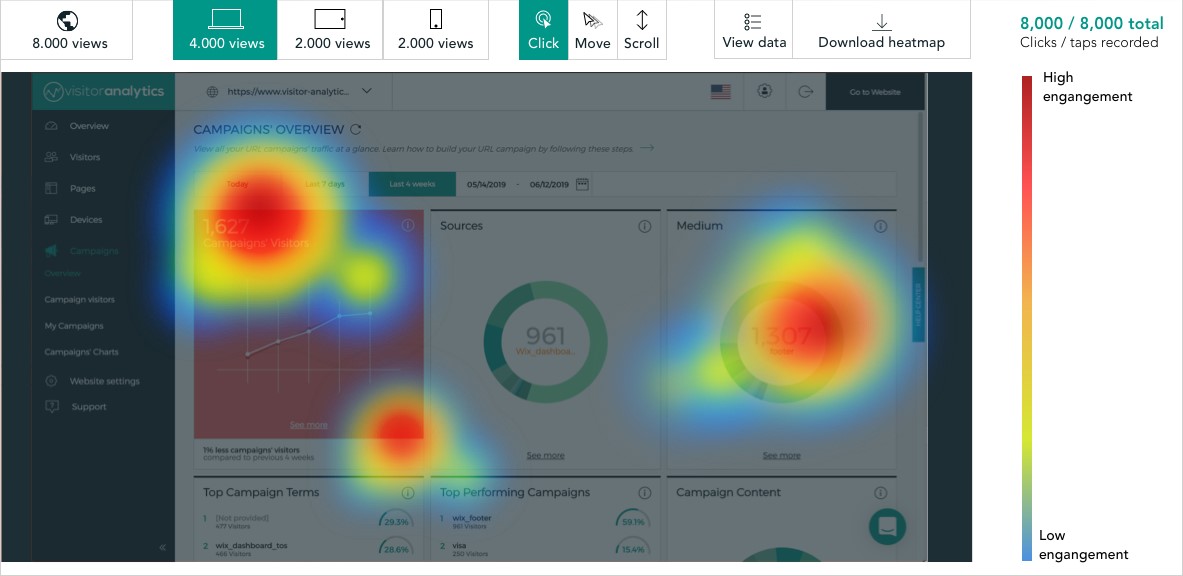Switch to mobile phone 2.000 views
1183x576 pixels.
[435, 30]
